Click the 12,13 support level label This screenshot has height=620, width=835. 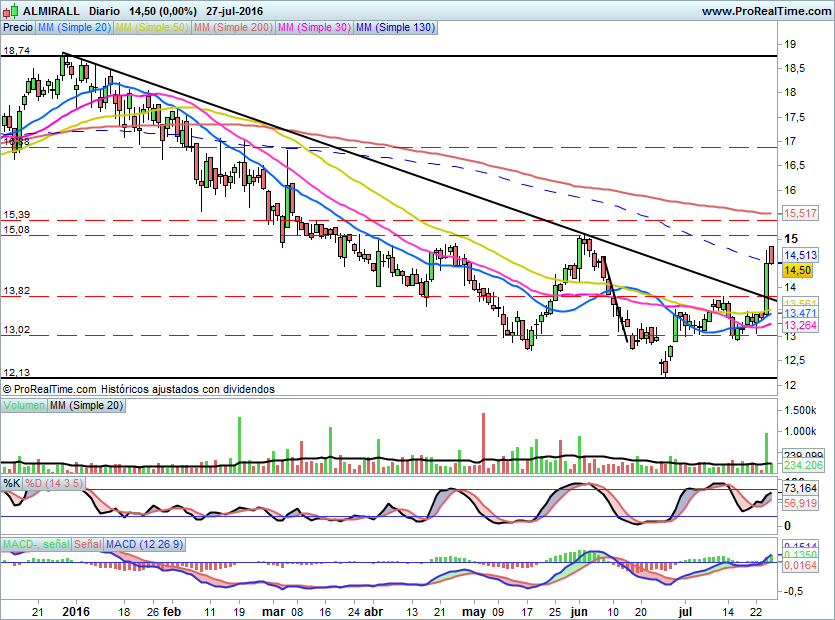17,372
